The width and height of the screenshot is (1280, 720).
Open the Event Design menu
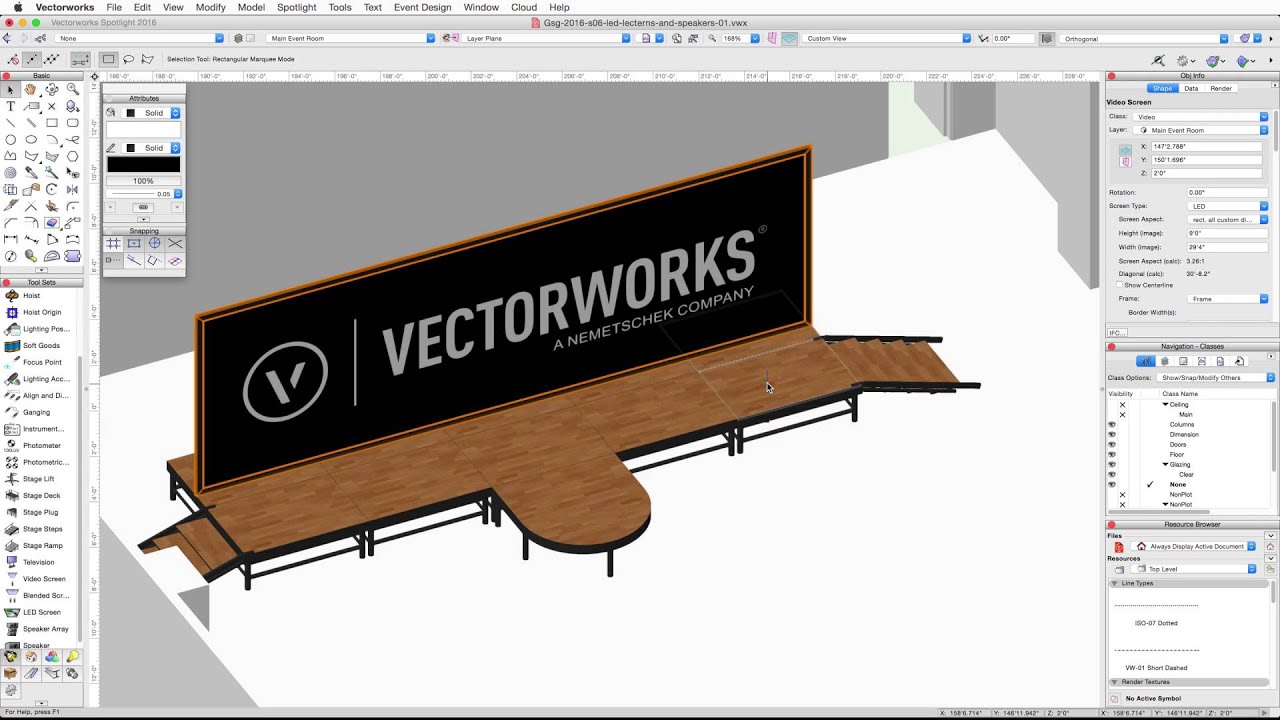point(422,7)
